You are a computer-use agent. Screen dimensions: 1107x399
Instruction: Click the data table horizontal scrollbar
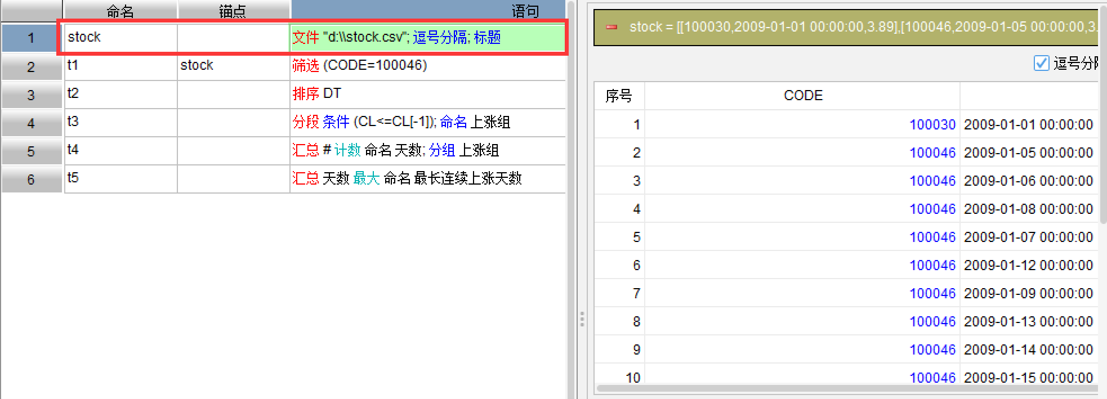(847, 388)
